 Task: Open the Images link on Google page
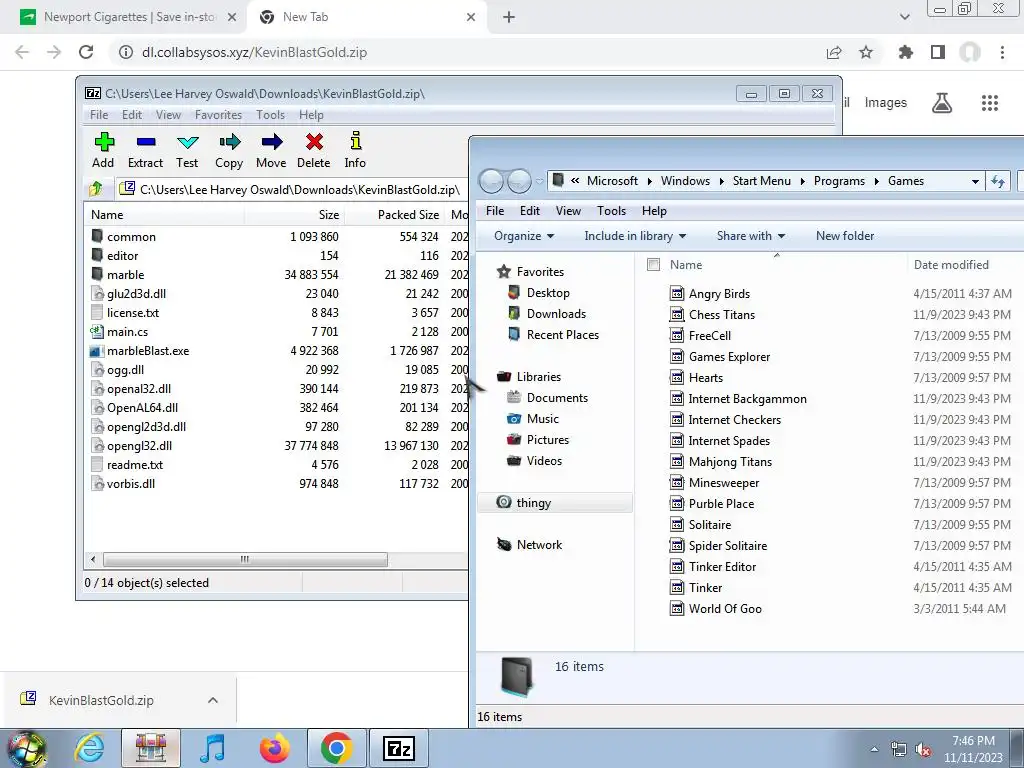click(886, 103)
